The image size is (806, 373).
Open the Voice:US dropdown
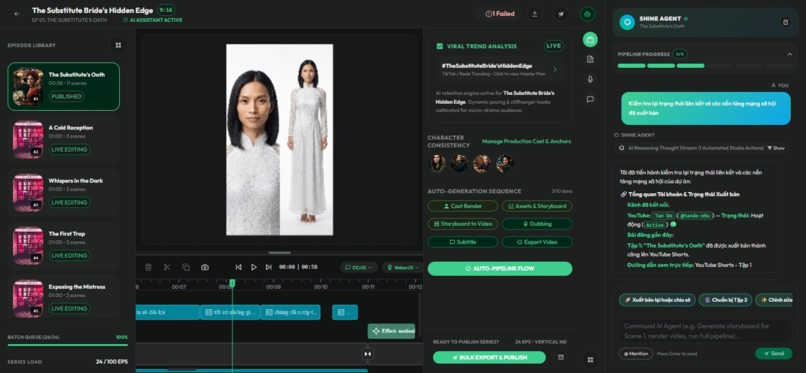[x=402, y=267]
